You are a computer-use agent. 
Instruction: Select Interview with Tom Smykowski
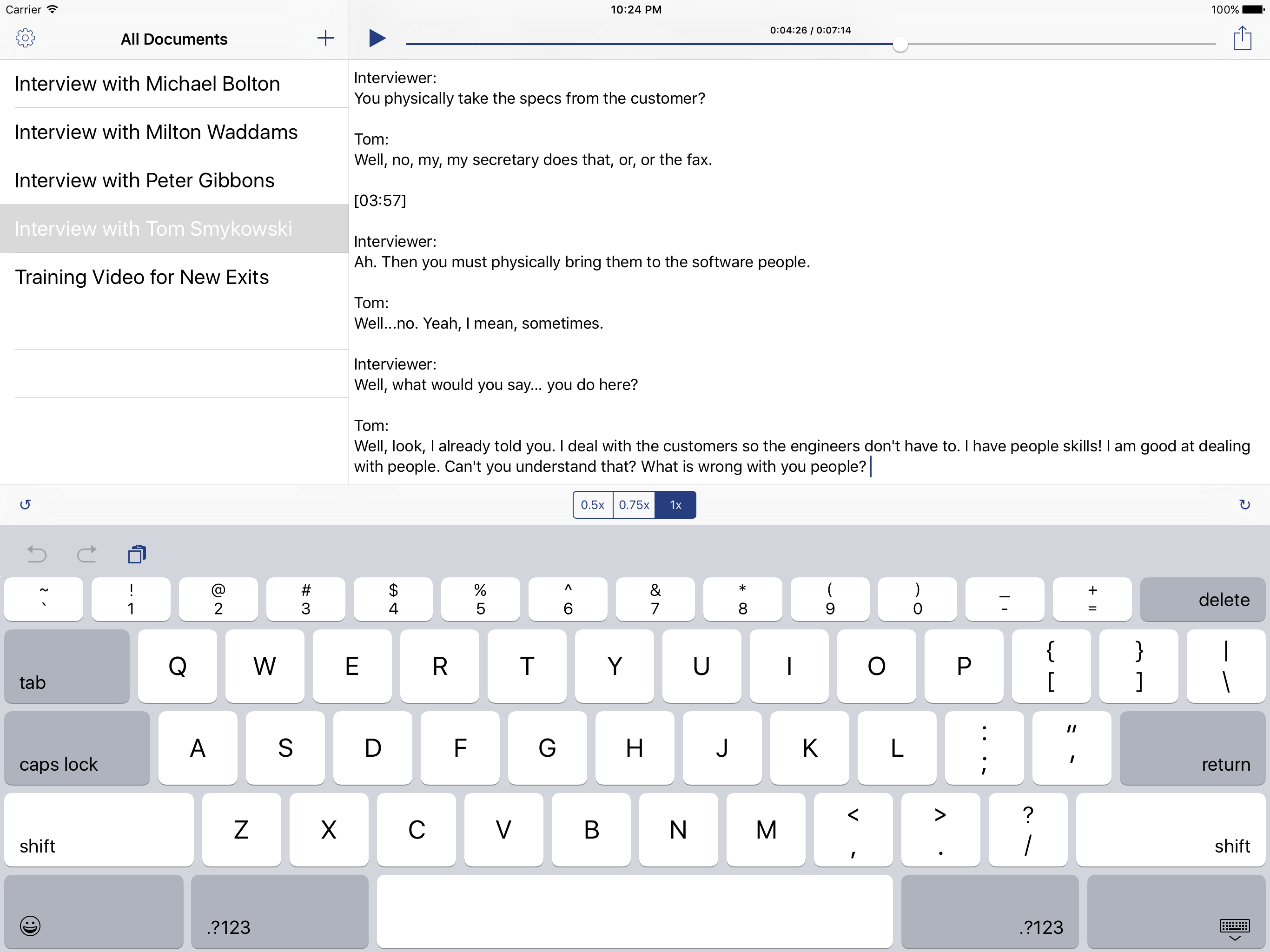pyautogui.click(x=174, y=229)
